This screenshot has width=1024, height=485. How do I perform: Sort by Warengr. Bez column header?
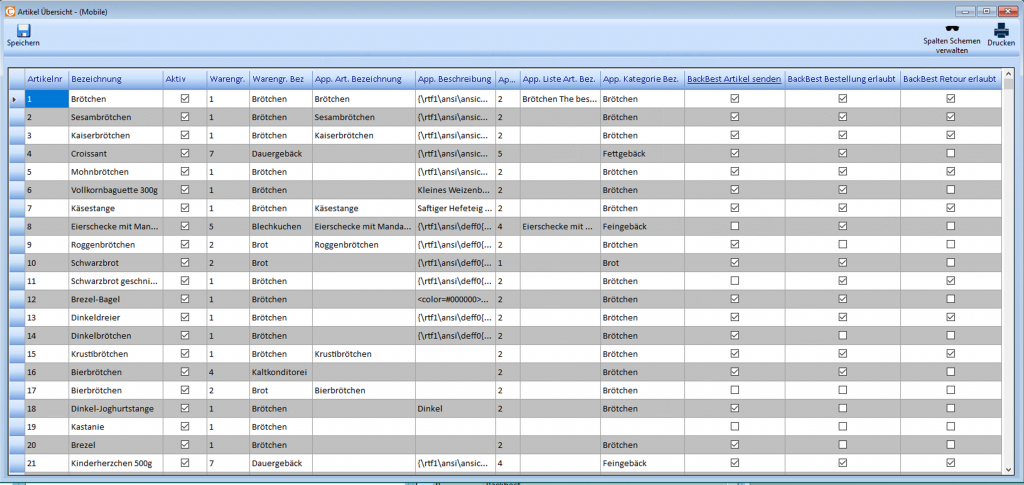(278, 79)
